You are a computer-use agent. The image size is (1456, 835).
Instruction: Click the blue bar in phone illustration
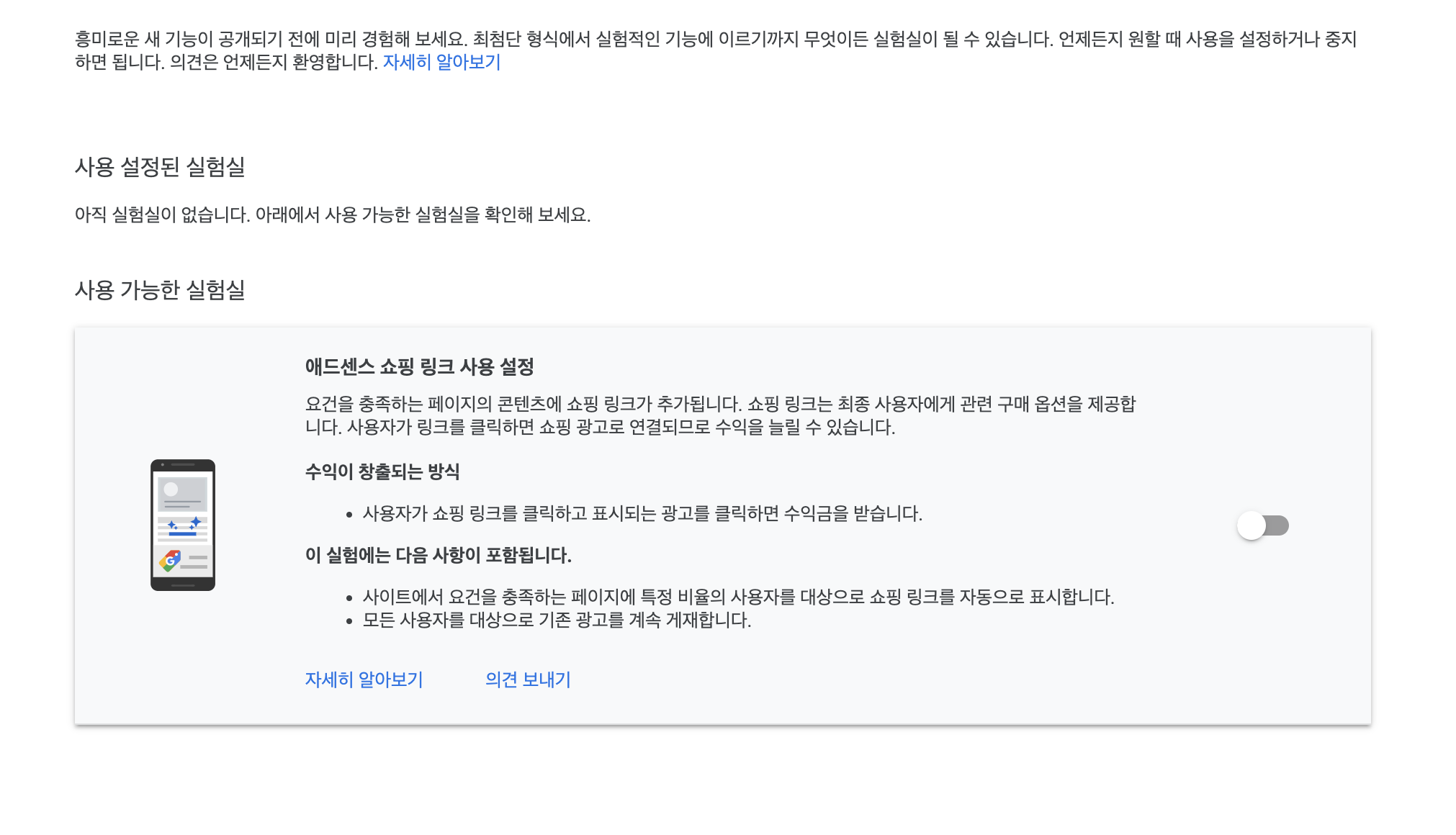pyautogui.click(x=182, y=534)
